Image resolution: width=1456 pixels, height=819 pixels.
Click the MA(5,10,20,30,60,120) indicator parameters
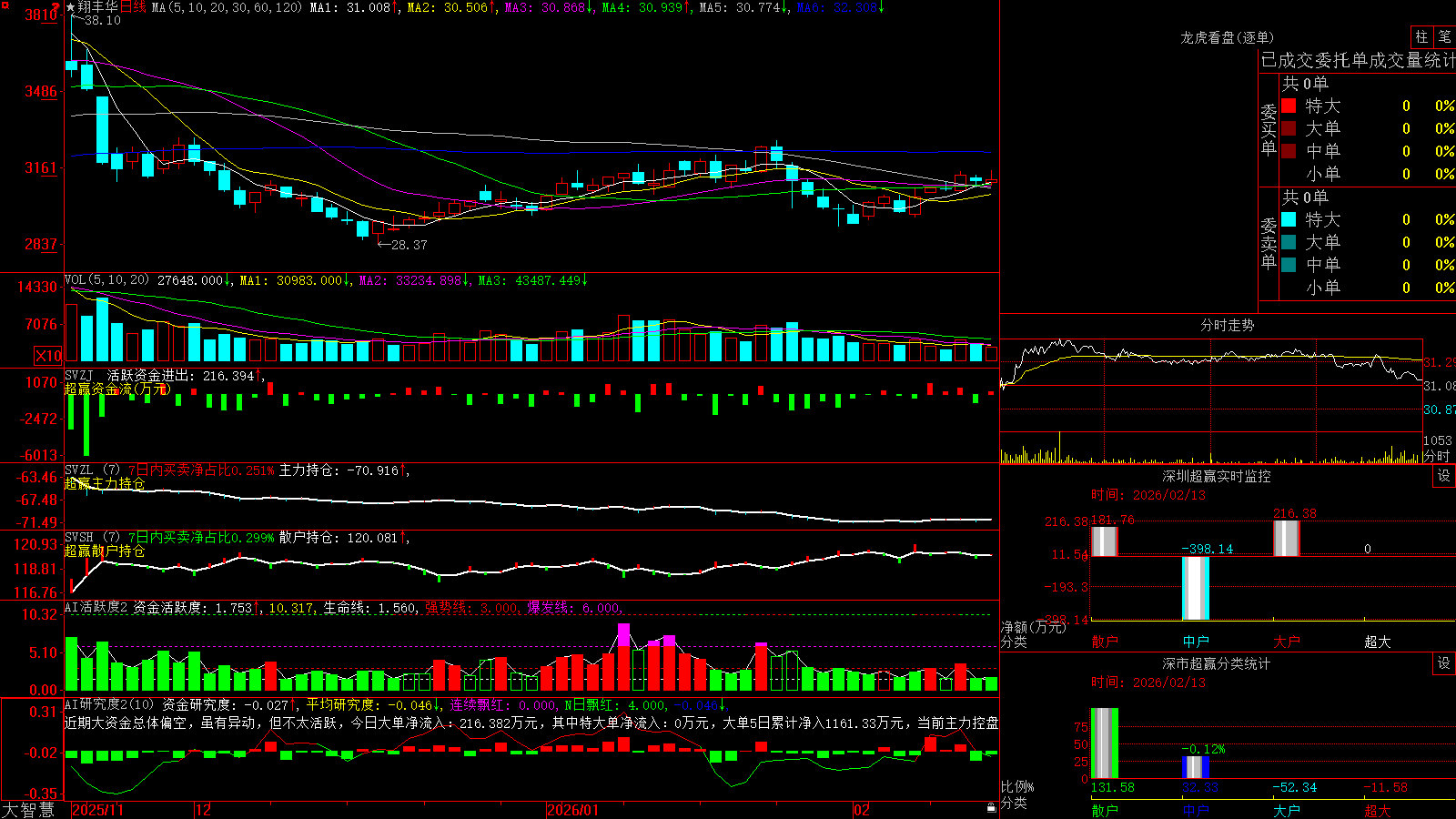pos(227,7)
